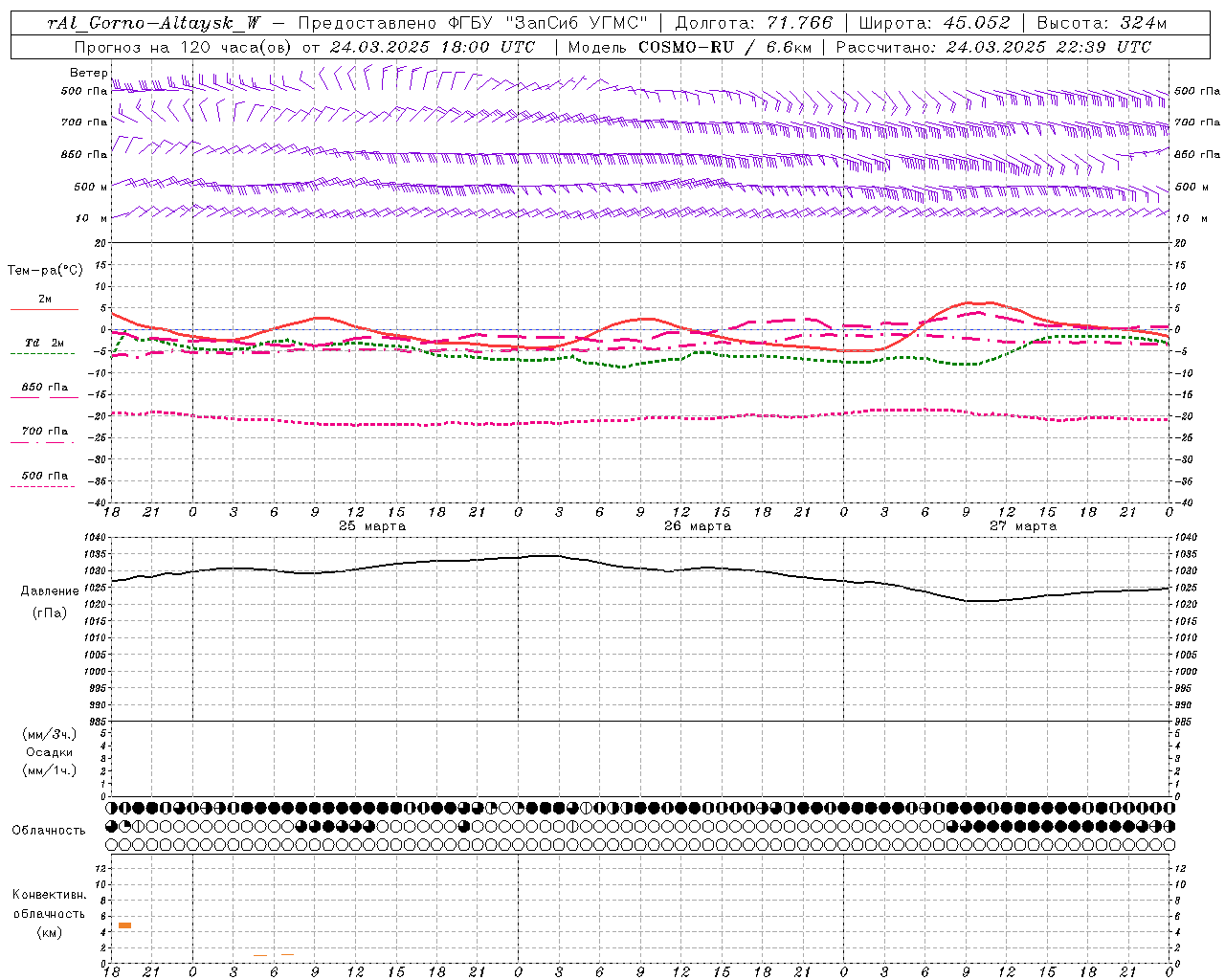Click the -40 value on the left temperature axis
Screen dimensions: 1225x980
coord(97,503)
